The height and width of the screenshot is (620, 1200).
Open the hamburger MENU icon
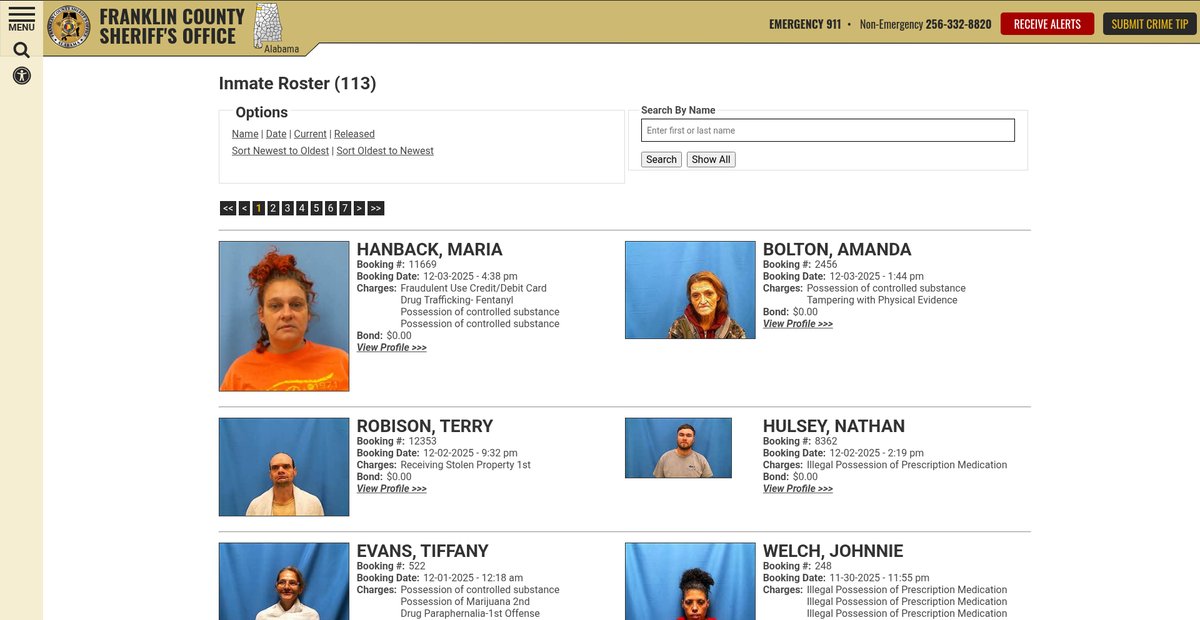click(x=21, y=18)
